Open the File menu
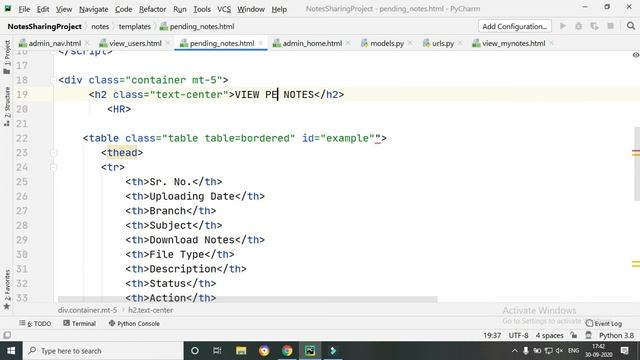 (x=24, y=9)
